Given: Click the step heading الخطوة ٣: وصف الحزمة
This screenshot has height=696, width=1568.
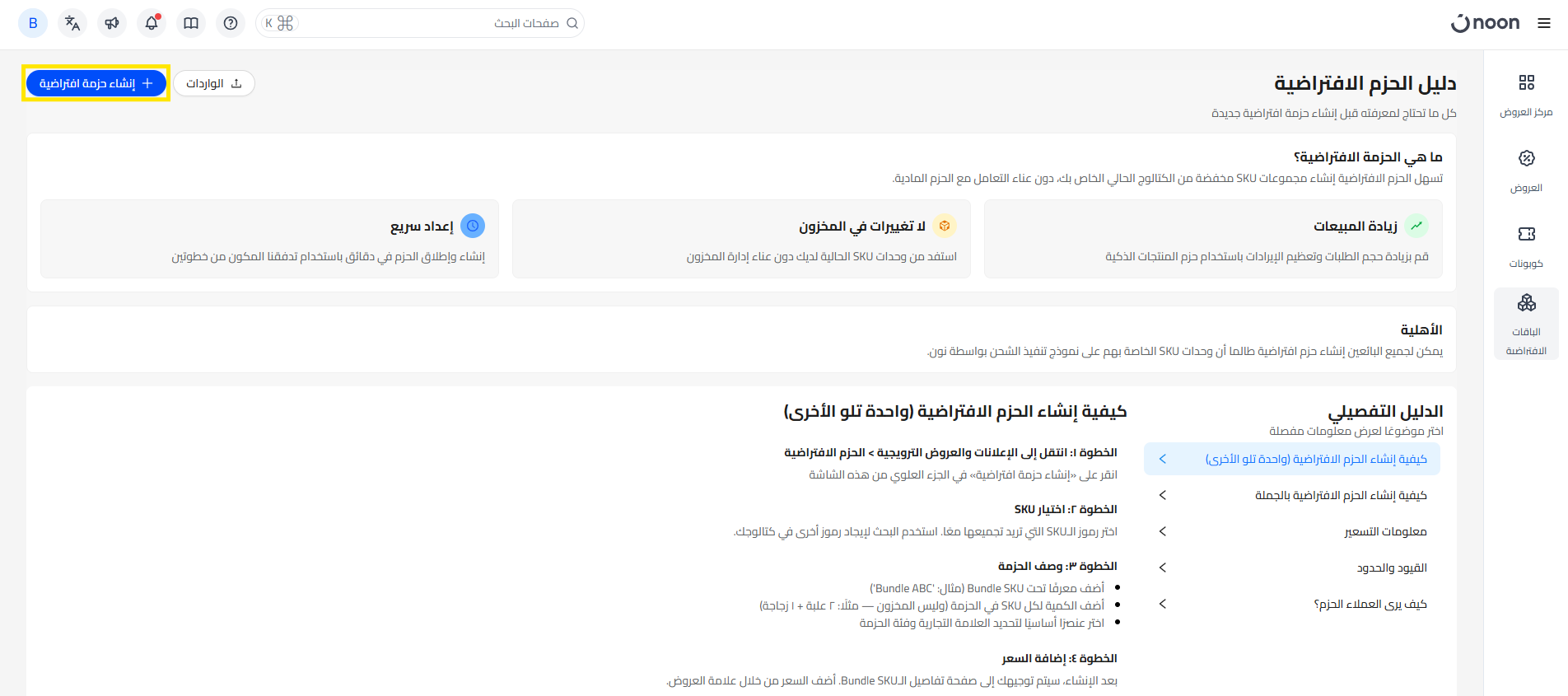Looking at the screenshot, I should tap(1057, 566).
